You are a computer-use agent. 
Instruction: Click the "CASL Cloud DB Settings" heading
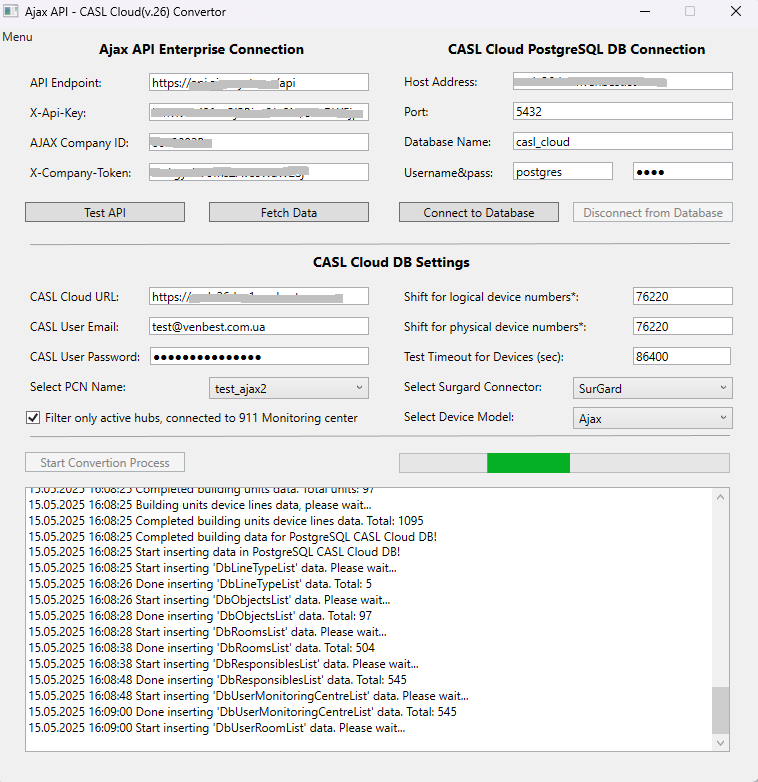(391, 262)
